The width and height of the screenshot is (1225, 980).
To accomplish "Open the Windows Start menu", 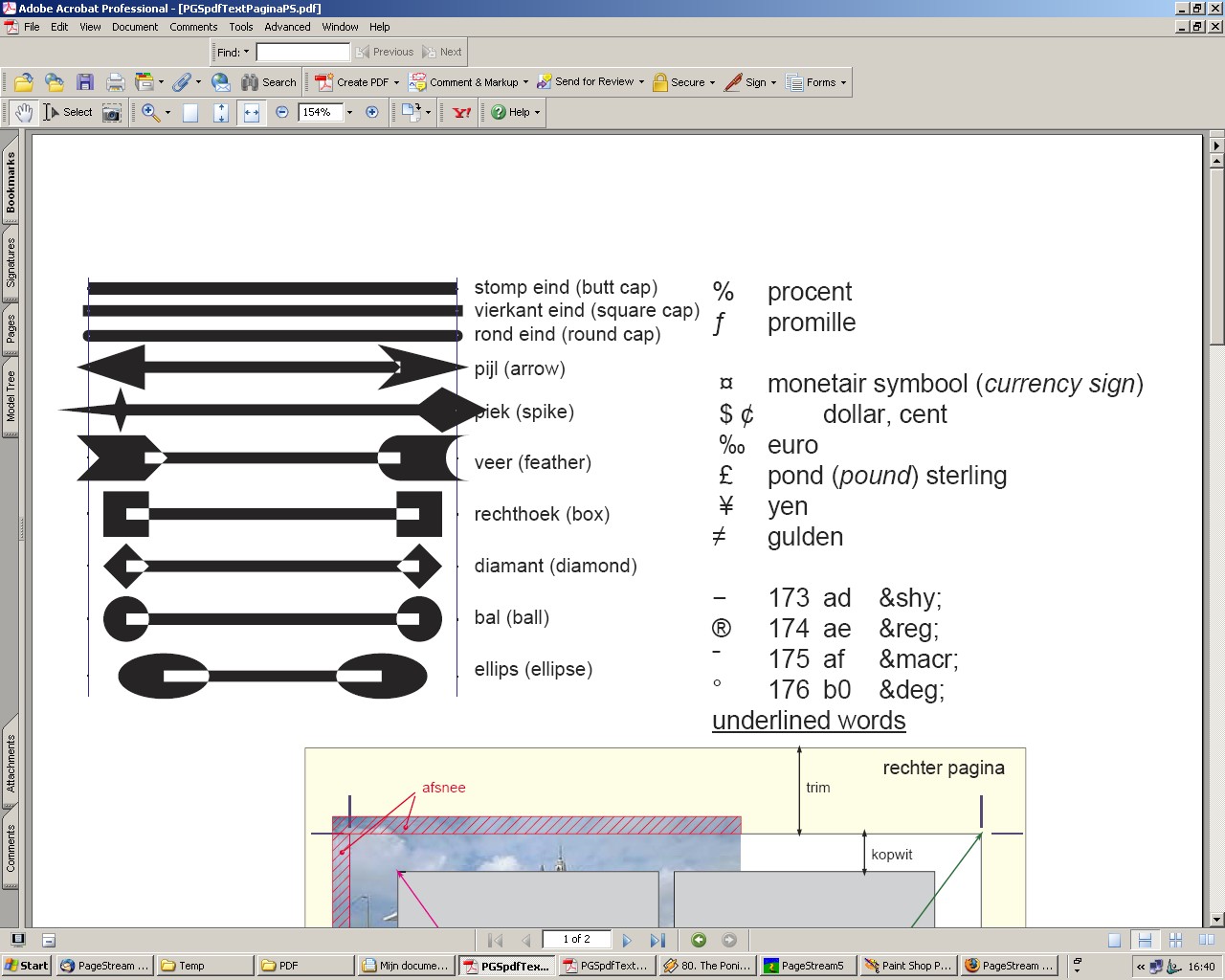I will [27, 966].
